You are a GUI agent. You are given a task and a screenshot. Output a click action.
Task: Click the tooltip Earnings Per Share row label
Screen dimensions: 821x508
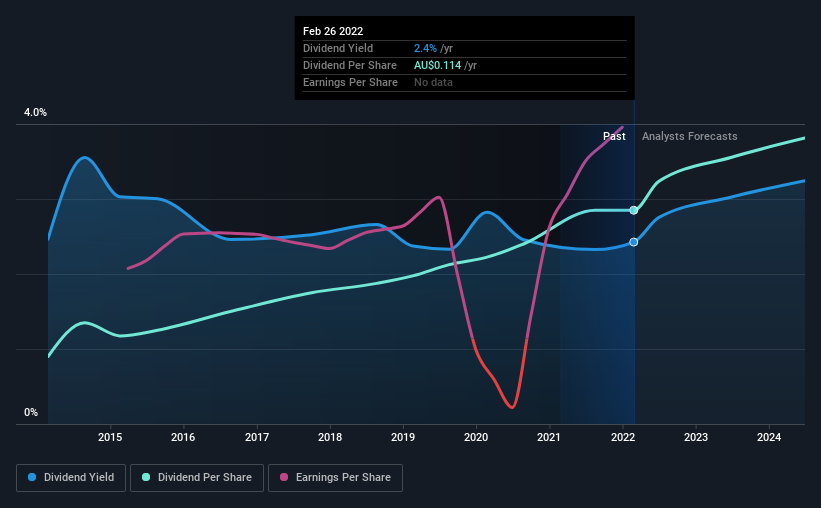coord(350,82)
